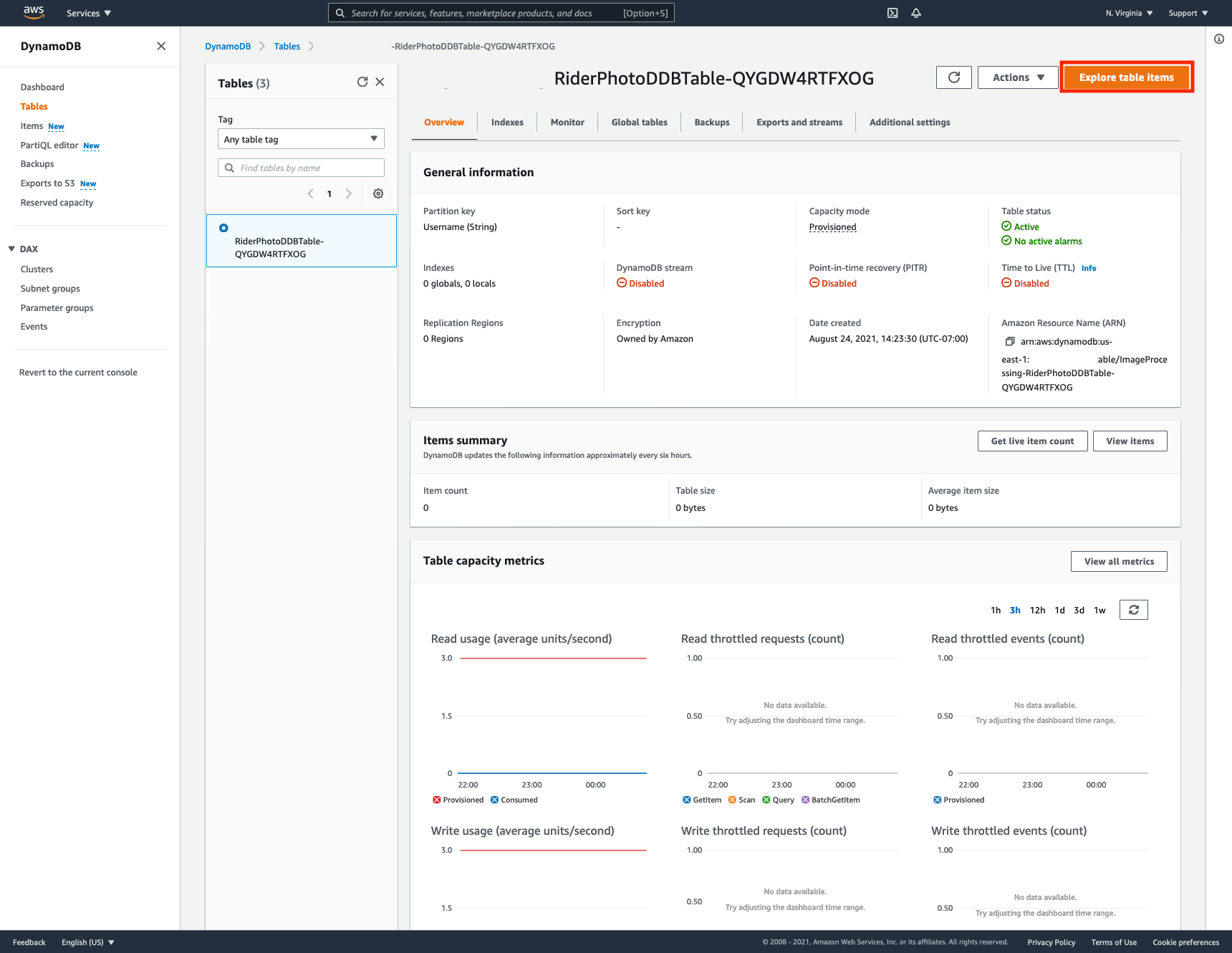Toggle Provisioned series in Read usage legend
Viewport: 1232px width, 953px height.
point(458,800)
